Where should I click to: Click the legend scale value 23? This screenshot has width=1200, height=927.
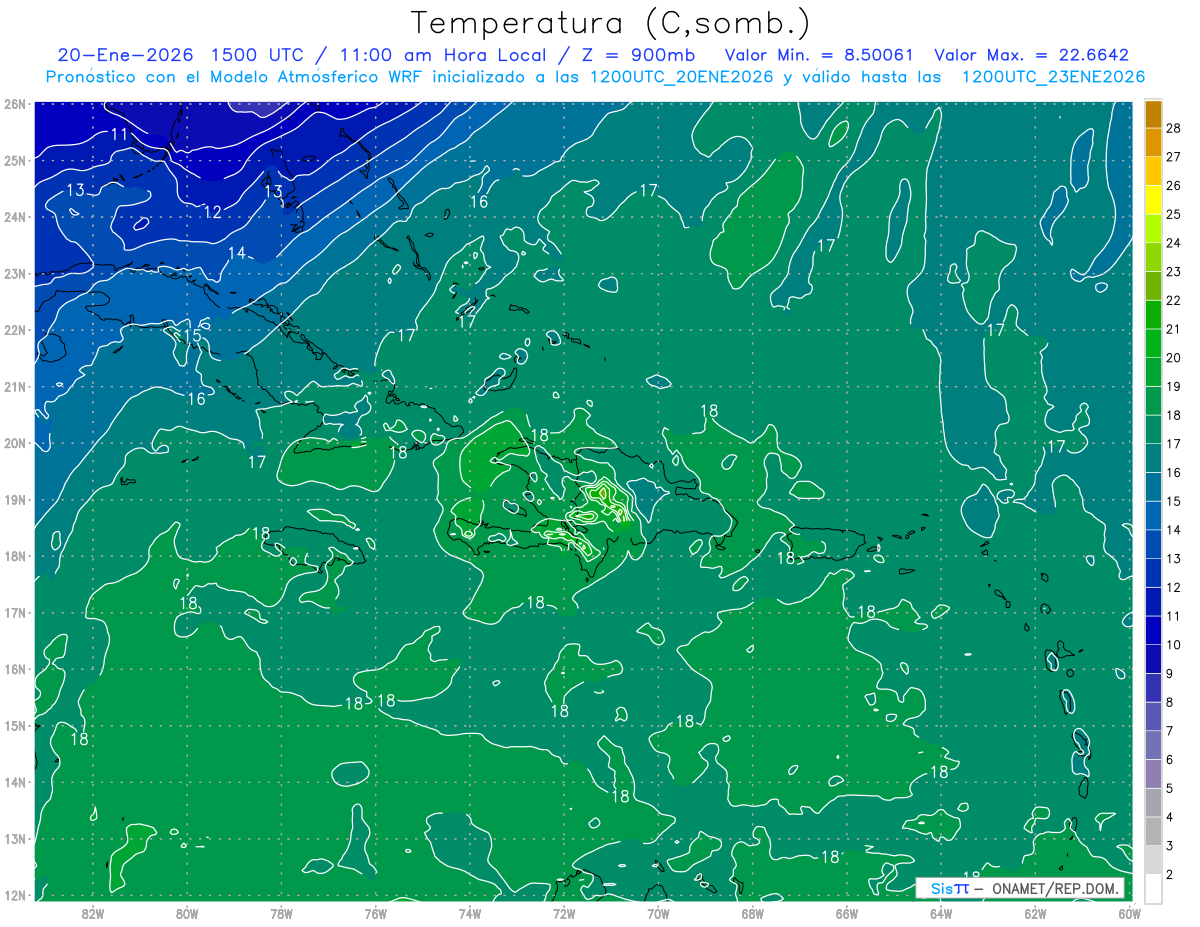[1173, 271]
